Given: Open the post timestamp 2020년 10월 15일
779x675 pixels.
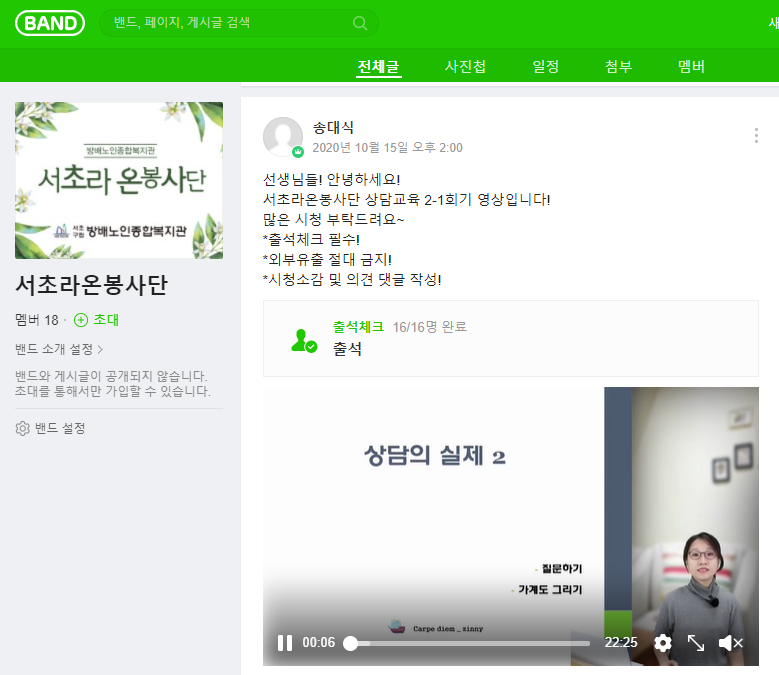Looking at the screenshot, I should coord(388,148).
